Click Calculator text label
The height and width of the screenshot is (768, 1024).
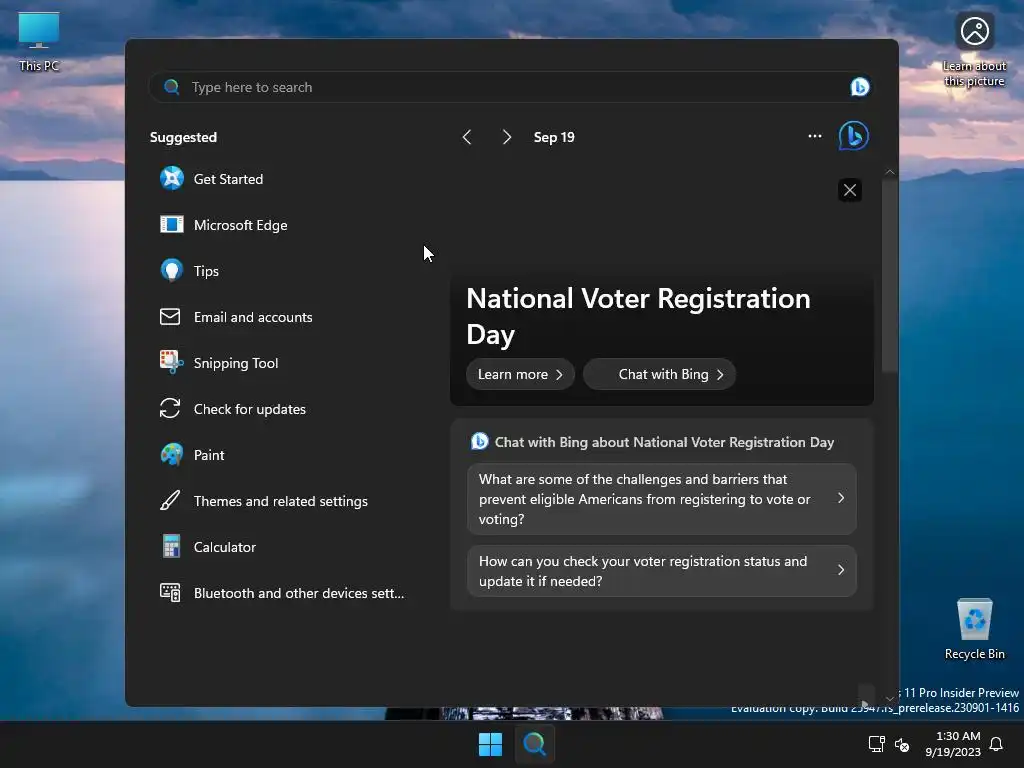tap(225, 547)
